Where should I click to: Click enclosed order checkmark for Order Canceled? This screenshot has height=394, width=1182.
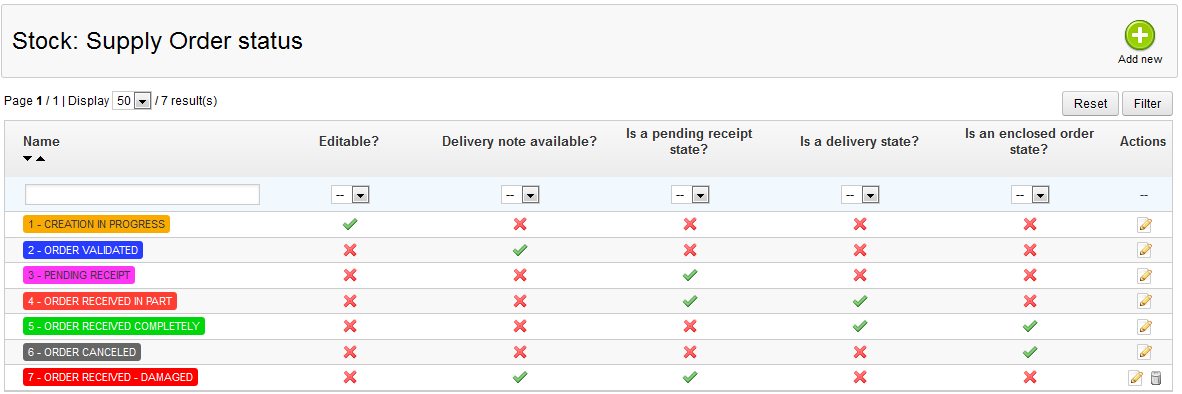point(1030,352)
